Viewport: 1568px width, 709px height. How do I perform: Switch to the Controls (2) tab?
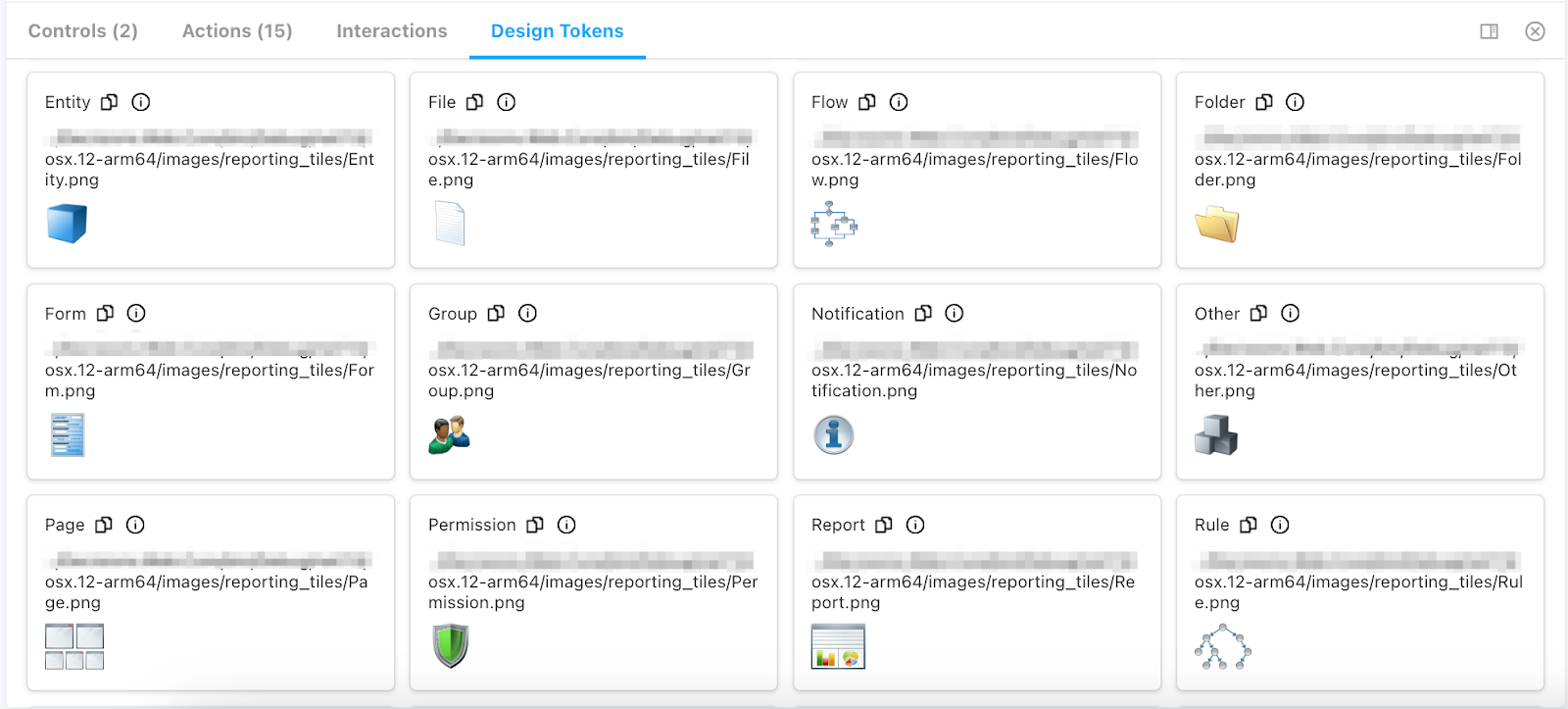(82, 31)
